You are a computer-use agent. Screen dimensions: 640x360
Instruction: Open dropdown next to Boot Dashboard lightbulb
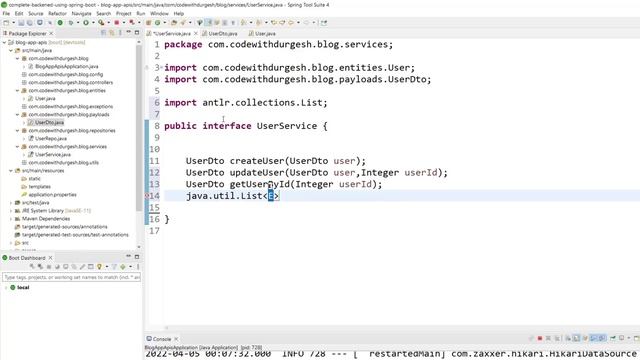pyautogui.click(x=107, y=267)
